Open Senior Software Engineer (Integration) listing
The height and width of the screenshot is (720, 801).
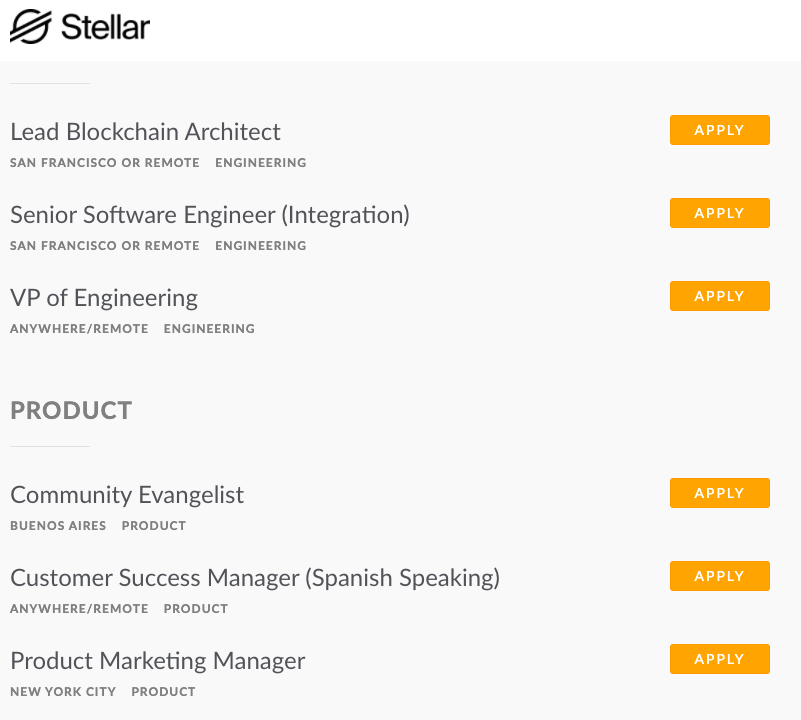[210, 215]
